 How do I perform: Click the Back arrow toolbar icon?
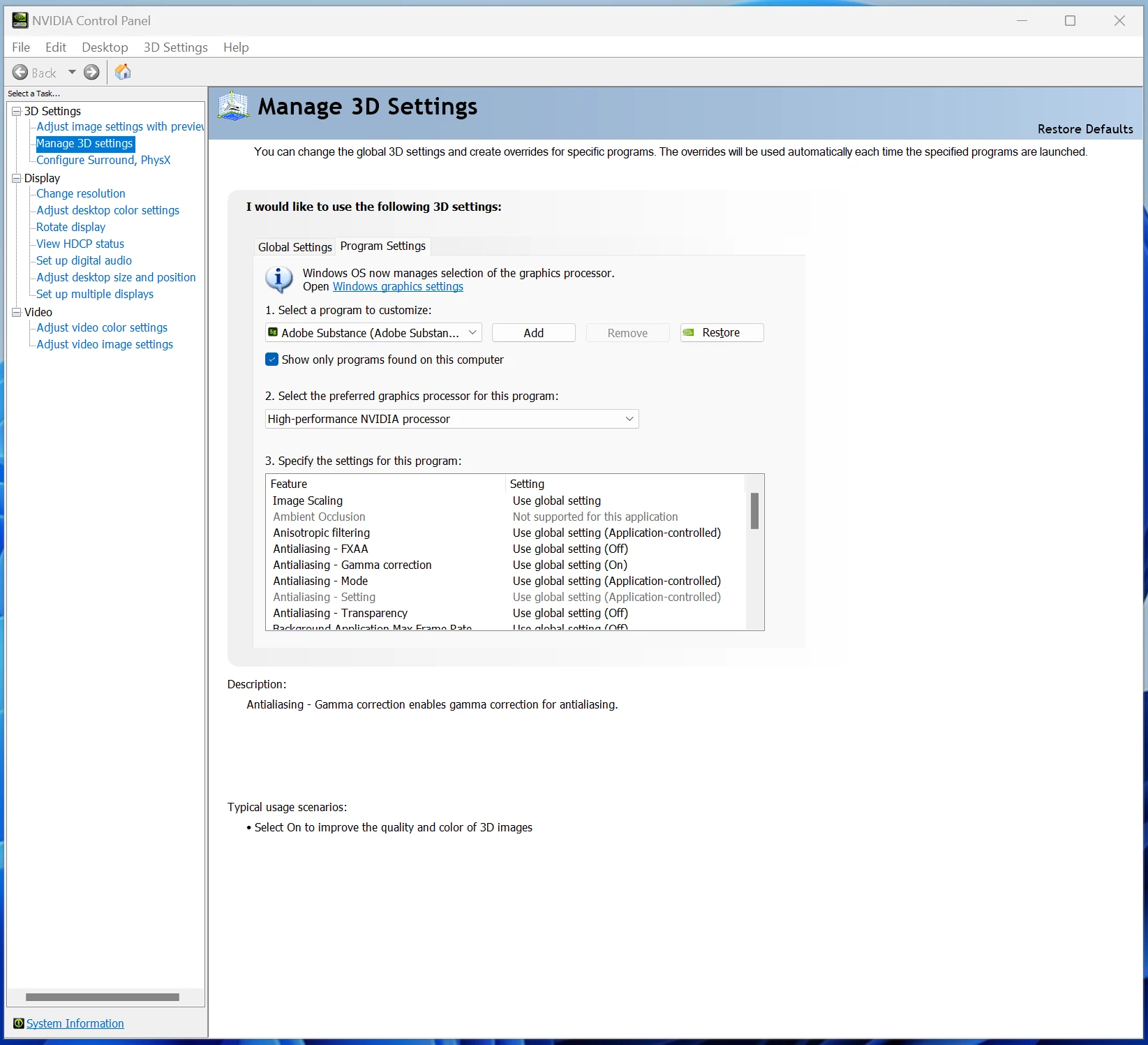pos(20,73)
